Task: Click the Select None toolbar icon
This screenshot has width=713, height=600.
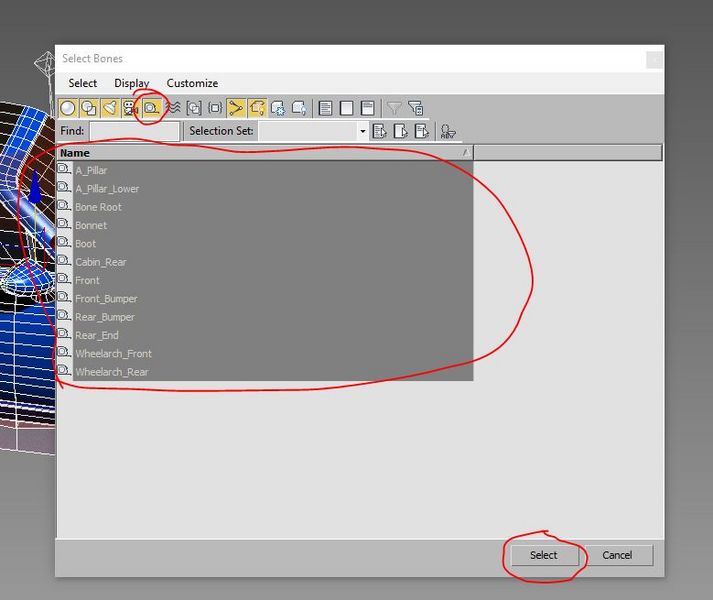Action: (347, 108)
